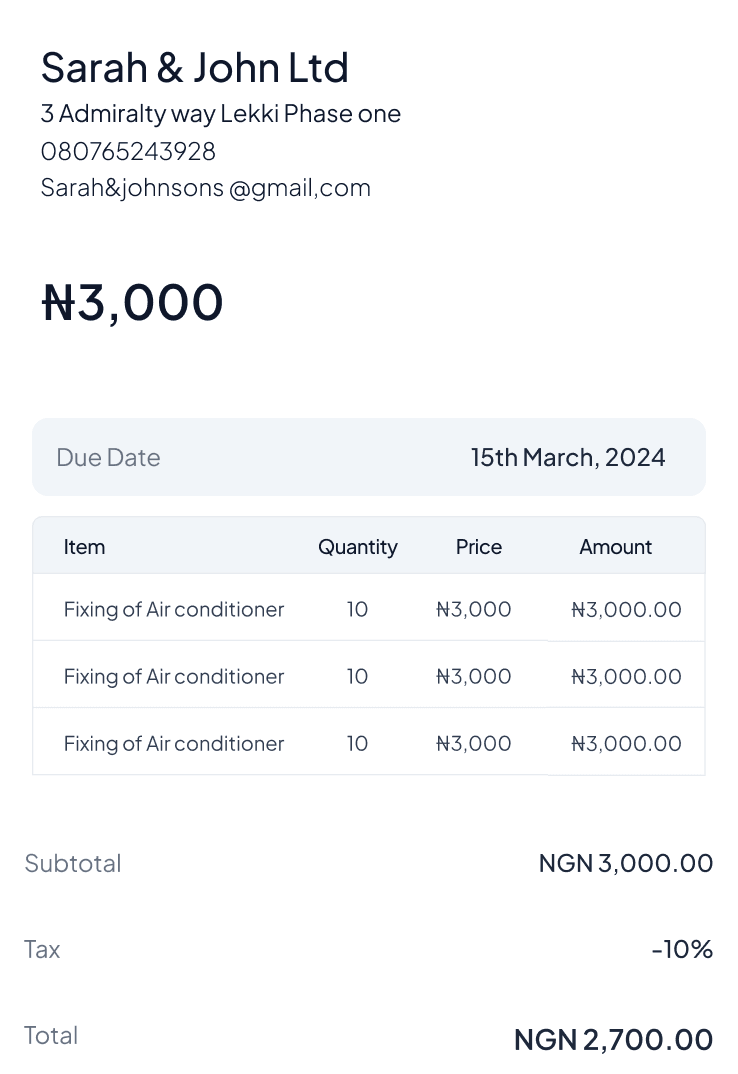The height and width of the screenshot is (1074, 738).
Task: Click the Subtotal label
Action: pos(73,863)
